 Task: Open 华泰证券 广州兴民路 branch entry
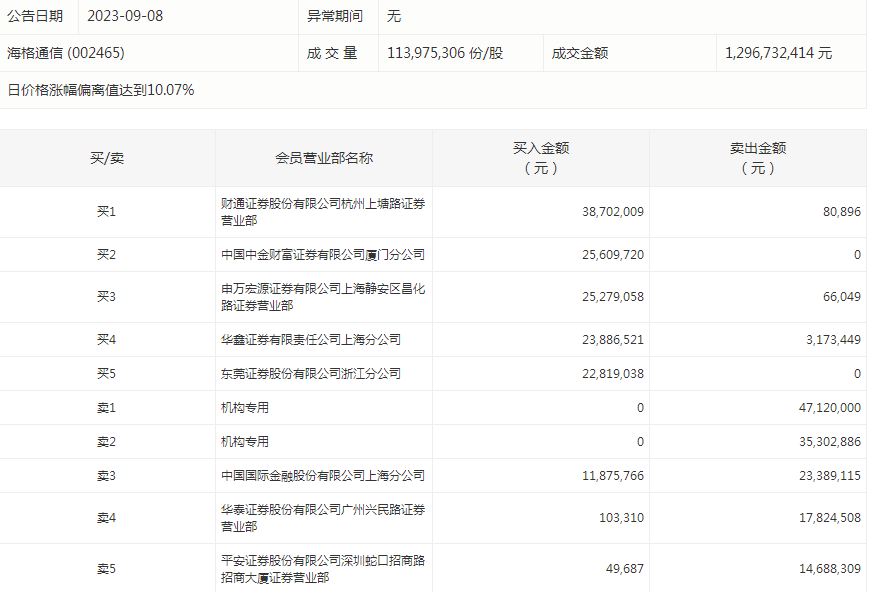(323, 518)
